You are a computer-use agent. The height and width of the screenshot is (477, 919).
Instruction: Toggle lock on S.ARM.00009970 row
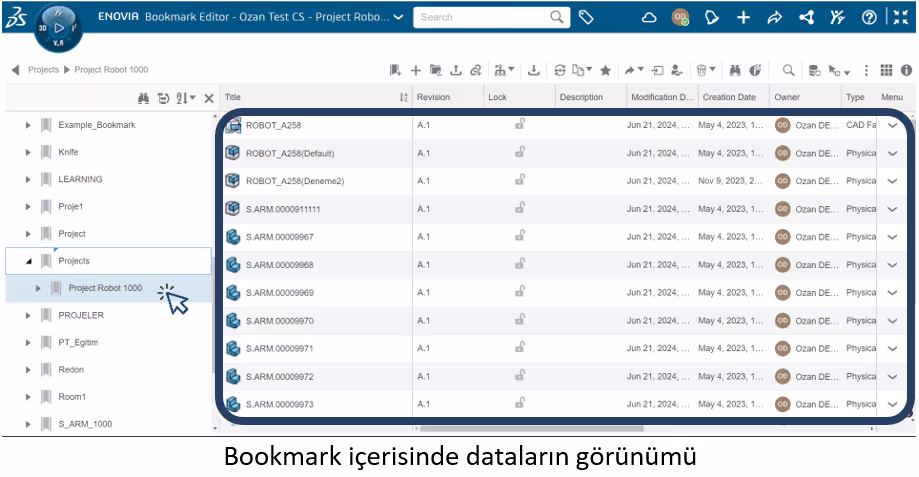coord(519,320)
